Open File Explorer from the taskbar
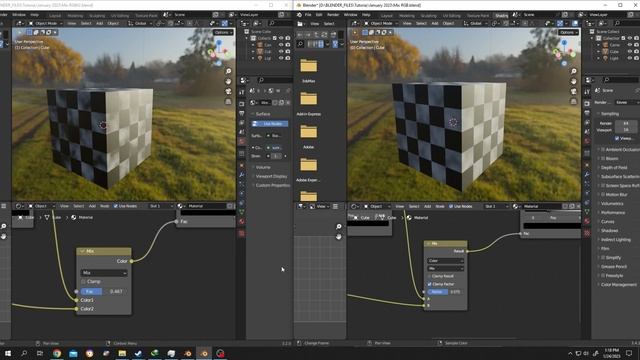640x360 pixels. (122, 353)
